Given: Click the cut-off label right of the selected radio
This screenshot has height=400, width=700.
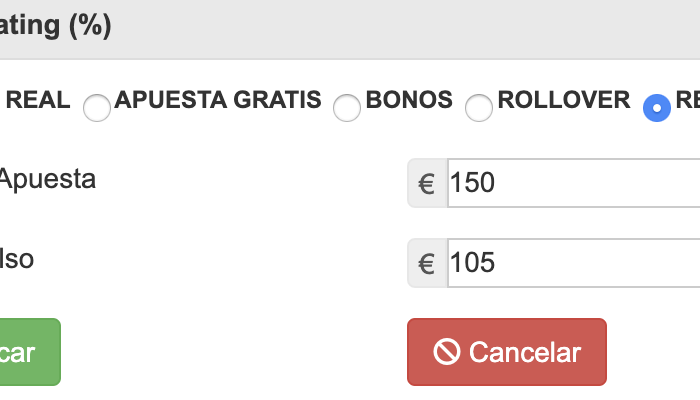Looking at the screenshot, I should pos(687,100).
